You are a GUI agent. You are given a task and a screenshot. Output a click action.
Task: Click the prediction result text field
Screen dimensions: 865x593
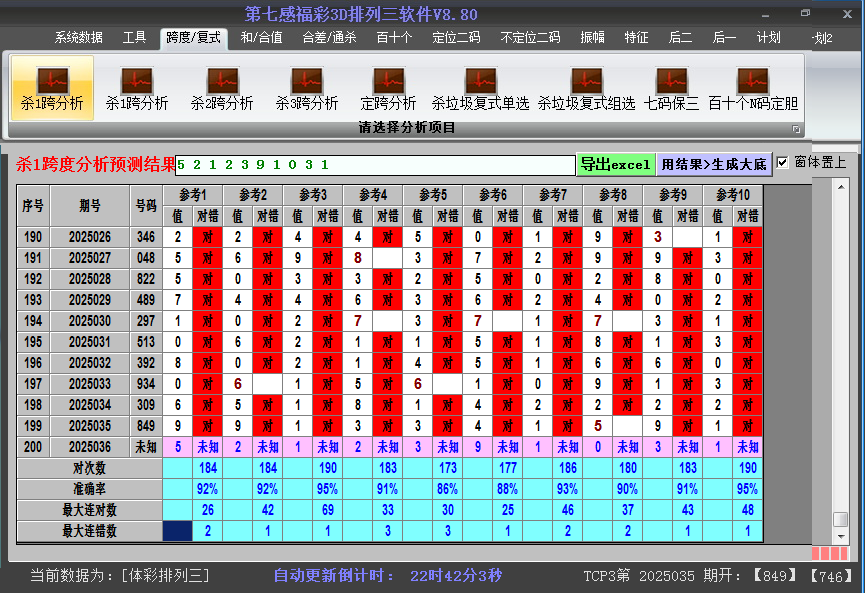pyautogui.click(x=375, y=165)
